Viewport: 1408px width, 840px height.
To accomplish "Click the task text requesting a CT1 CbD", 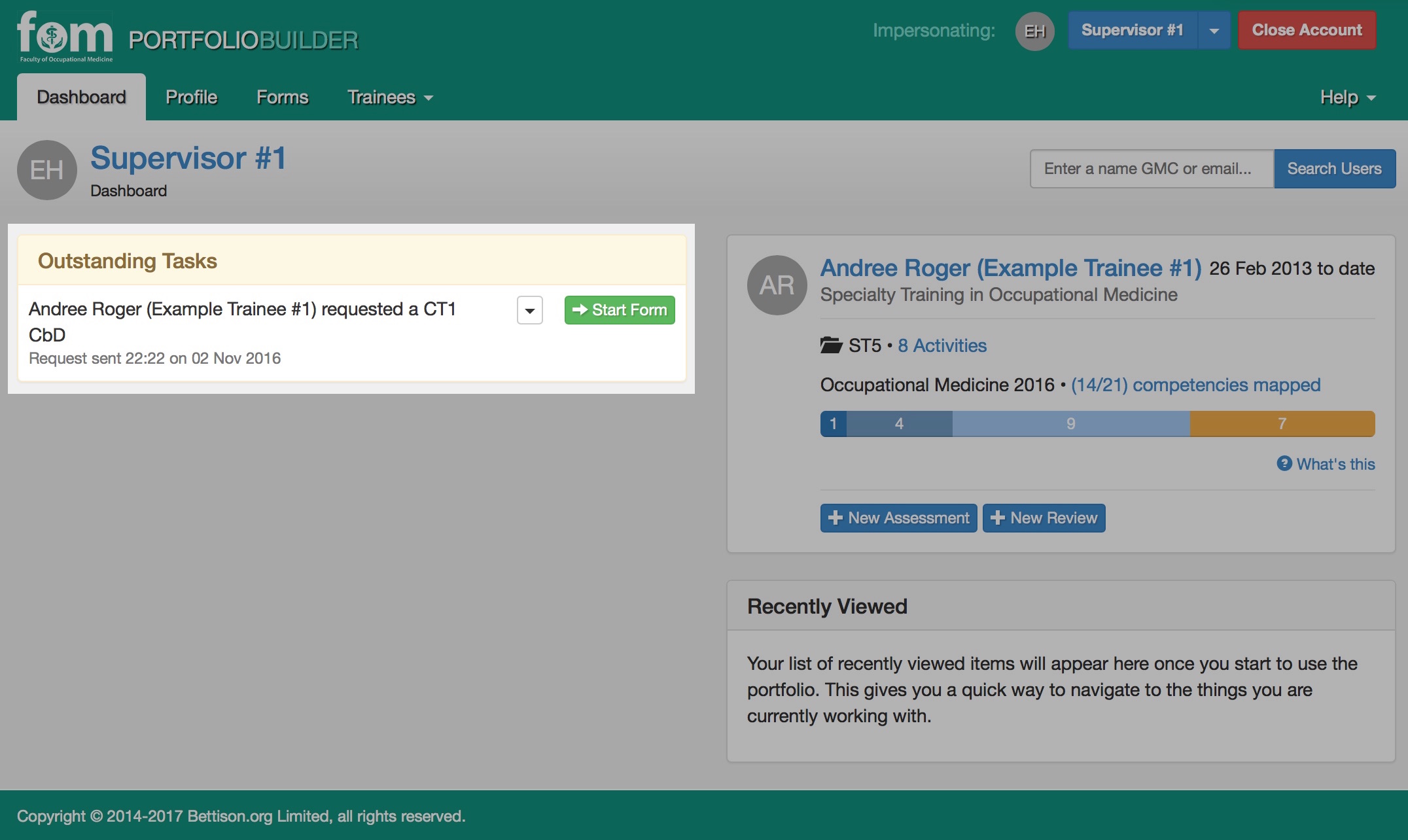I will tap(242, 321).
